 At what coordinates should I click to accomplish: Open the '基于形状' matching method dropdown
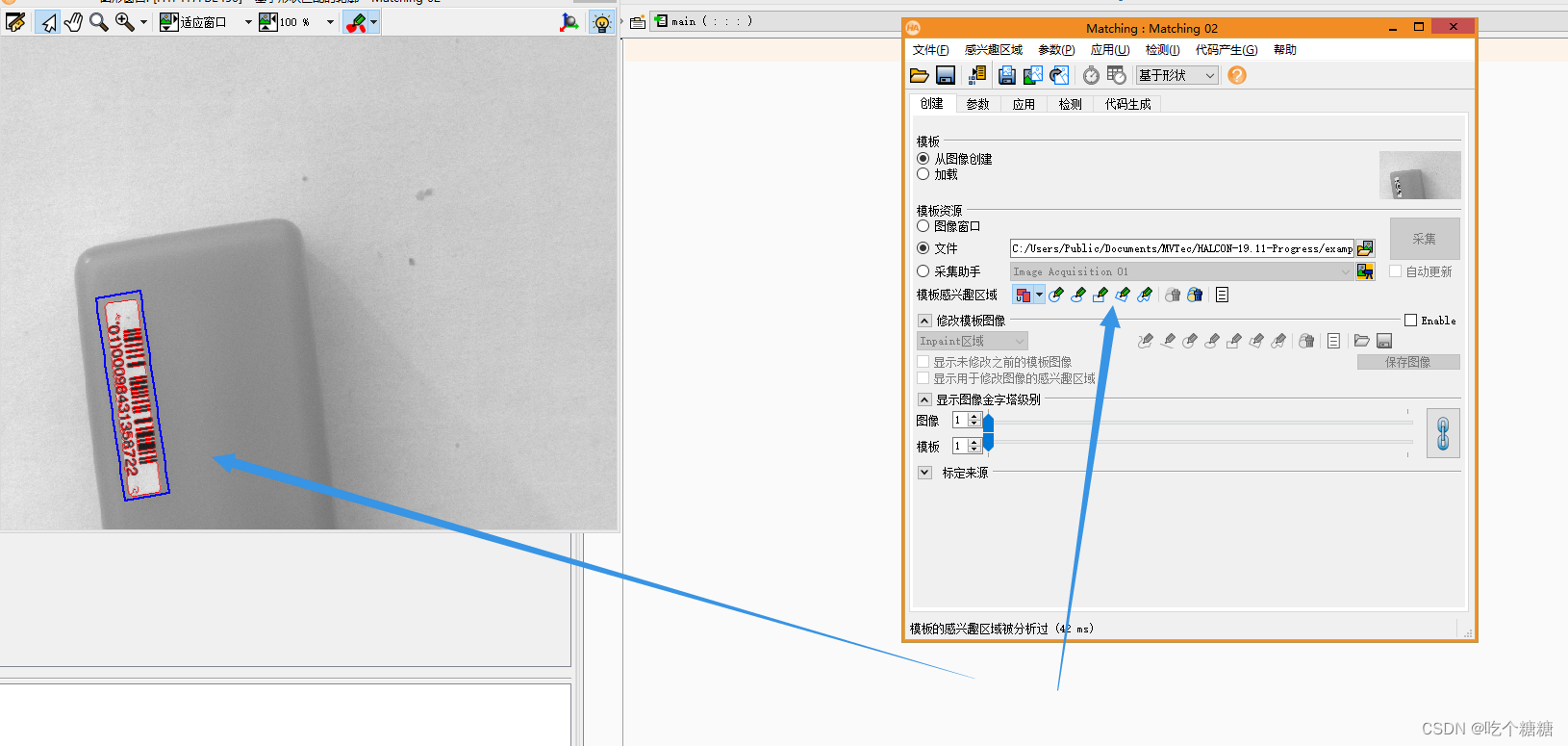tap(1177, 75)
